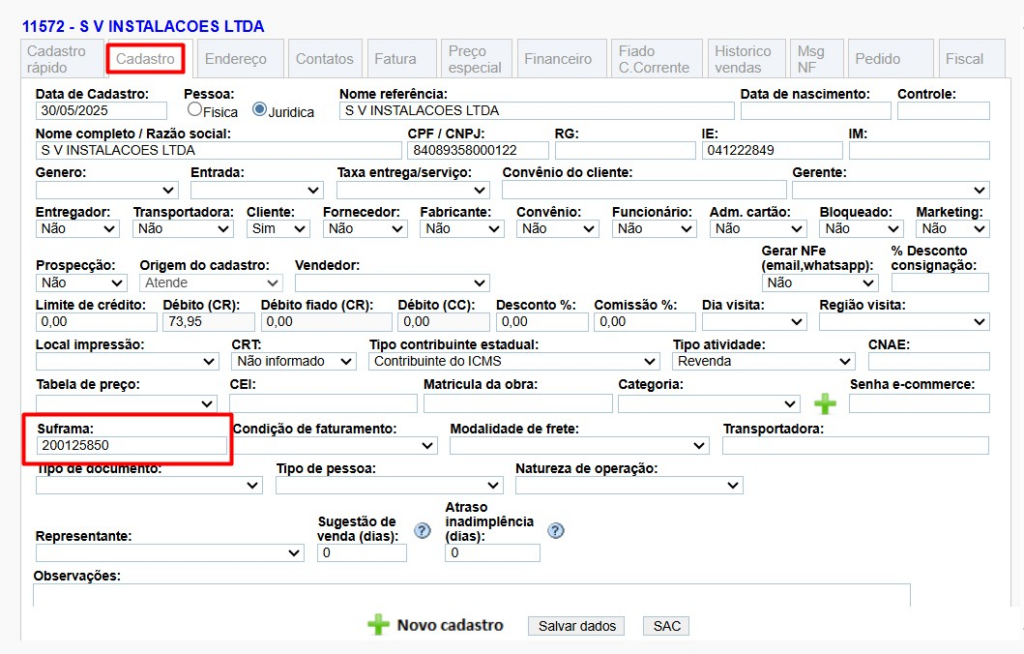Open the Modalidade de frete dropdown
Viewport: 1024px width, 654px height.
pos(578,445)
